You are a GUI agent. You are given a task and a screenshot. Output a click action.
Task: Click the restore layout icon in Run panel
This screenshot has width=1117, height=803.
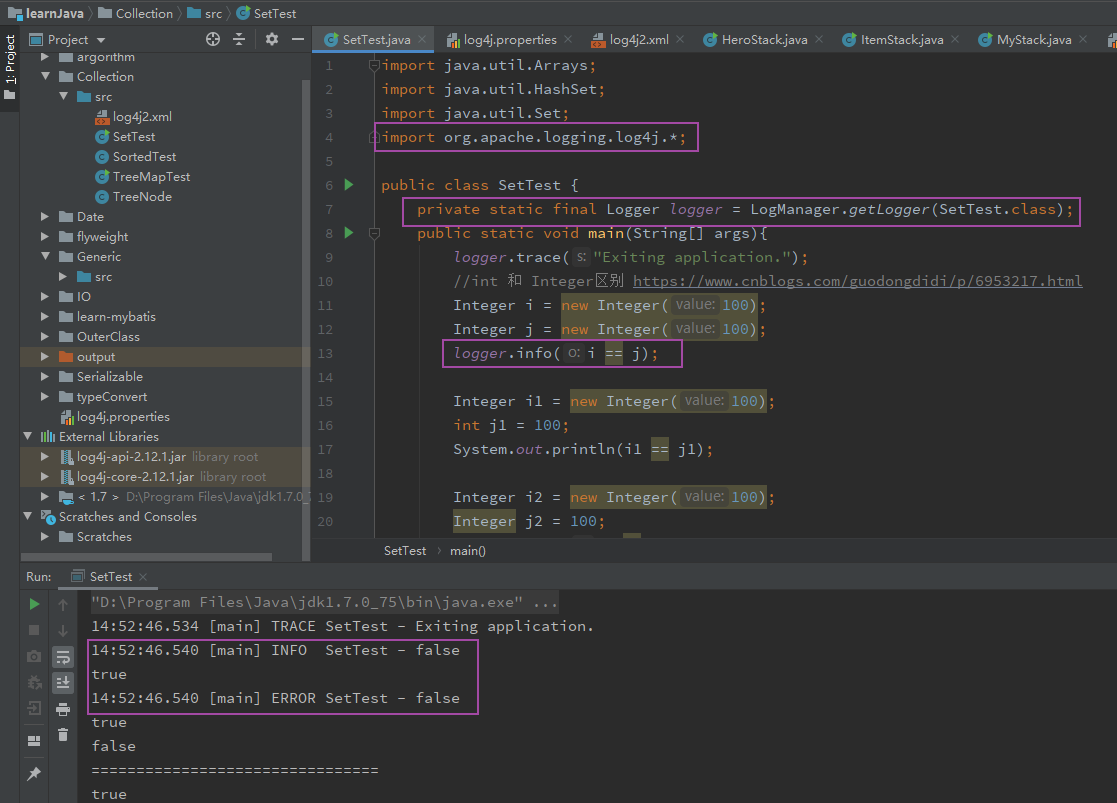[x=34, y=741]
